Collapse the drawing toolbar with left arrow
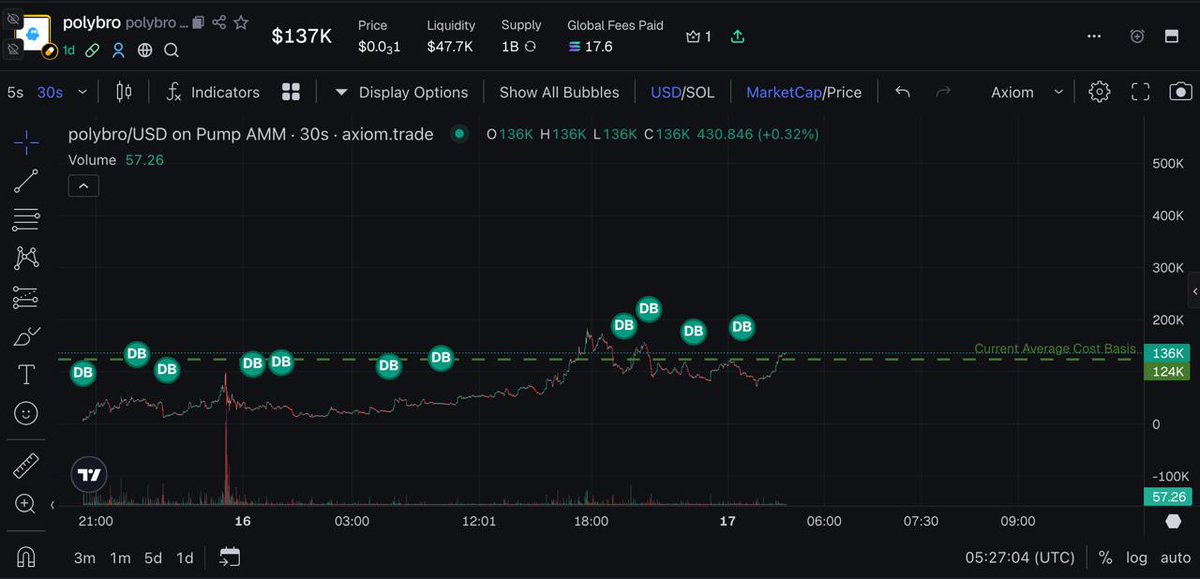Viewport: 1200px width, 579px height. tap(52, 505)
